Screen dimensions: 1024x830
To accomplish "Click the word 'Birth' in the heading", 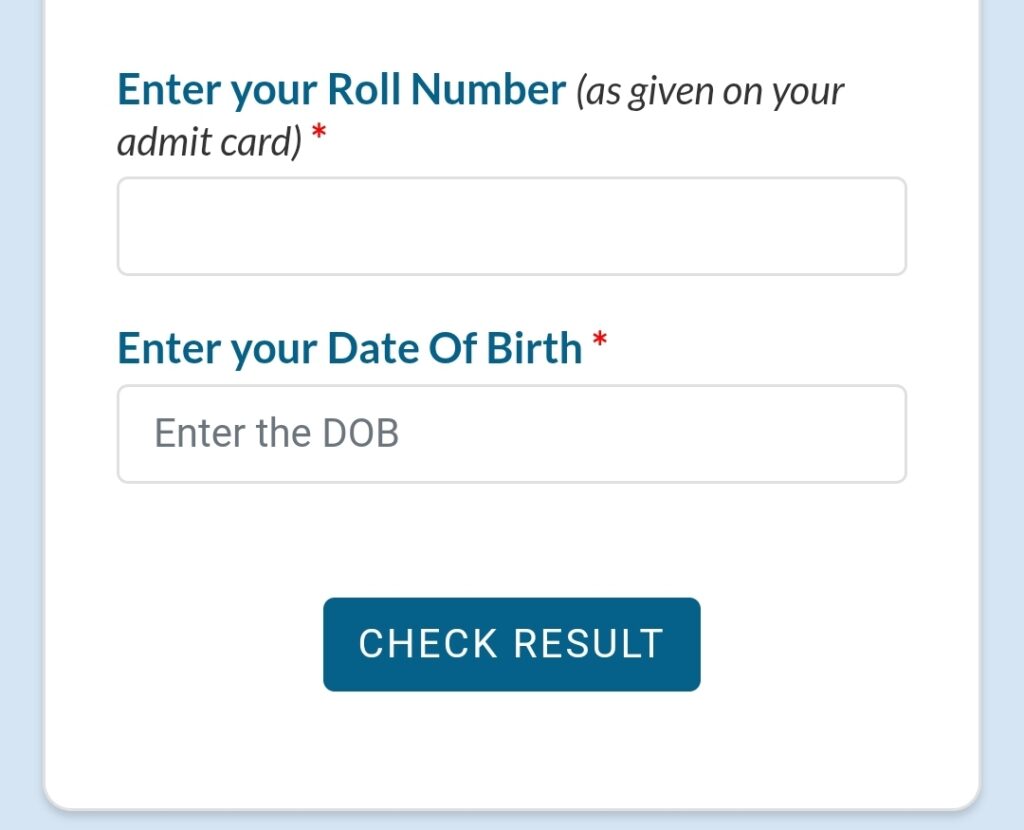I will (x=534, y=348).
